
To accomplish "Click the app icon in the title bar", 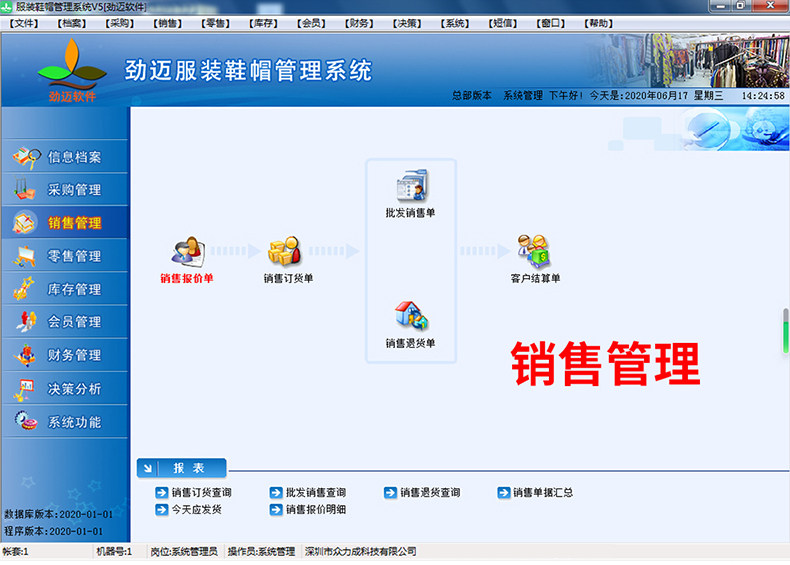I will tap(6, 7).
